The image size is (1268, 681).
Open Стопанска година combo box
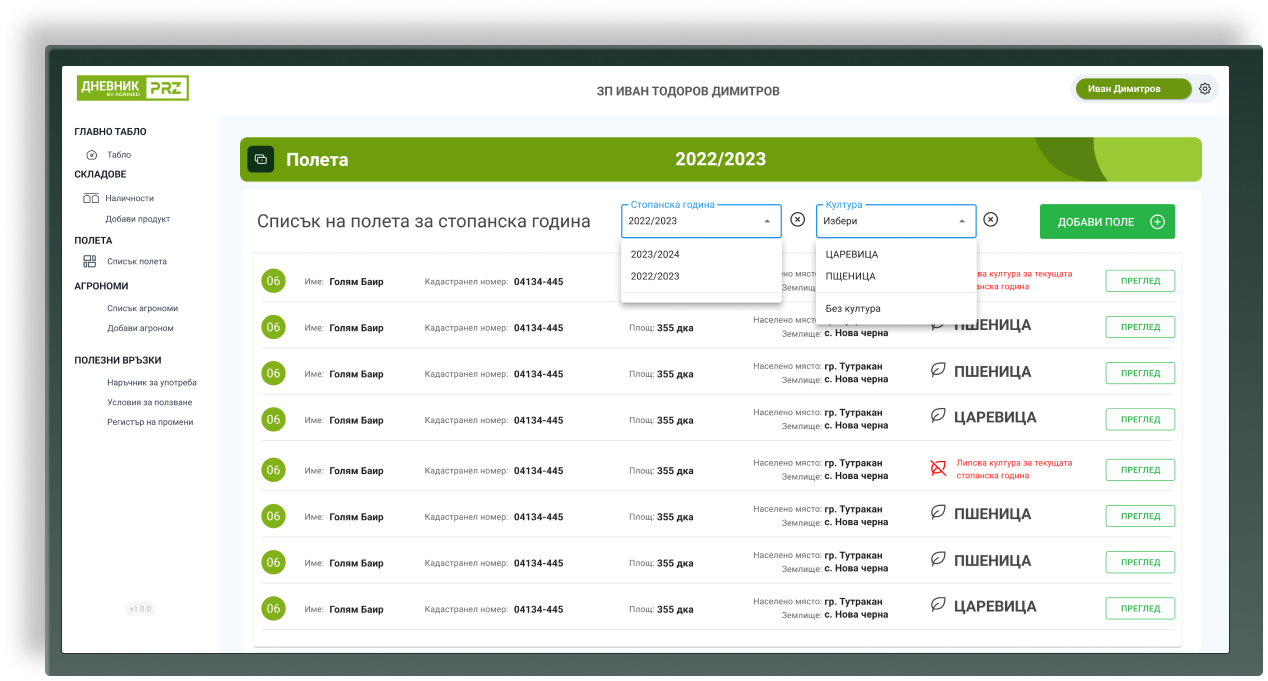point(701,221)
